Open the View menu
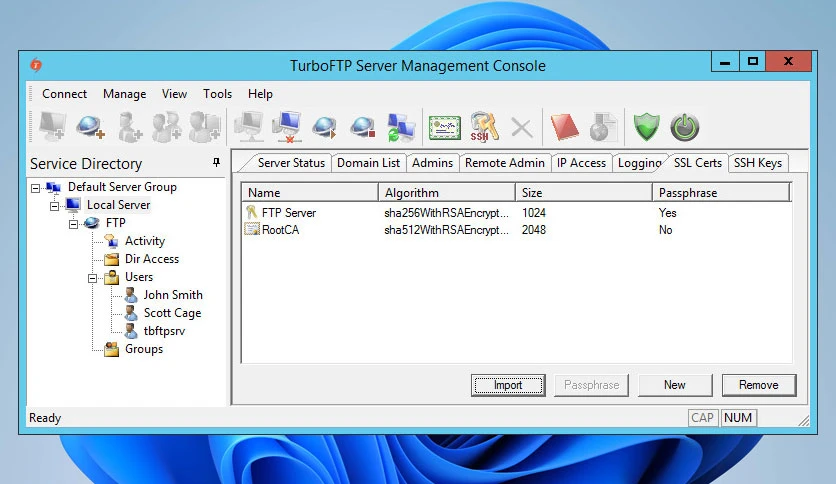 pyautogui.click(x=174, y=94)
